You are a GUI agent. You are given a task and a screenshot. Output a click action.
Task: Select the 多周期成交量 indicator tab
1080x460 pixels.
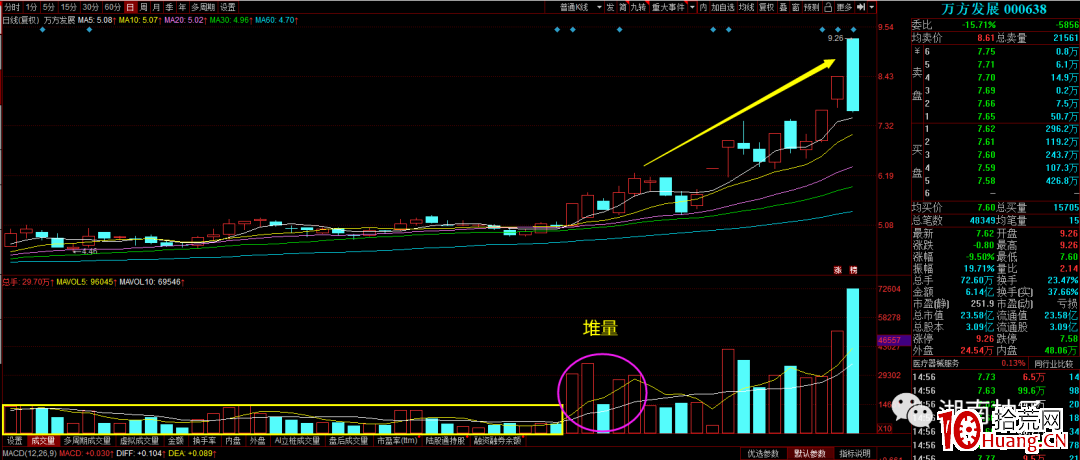tap(87, 440)
